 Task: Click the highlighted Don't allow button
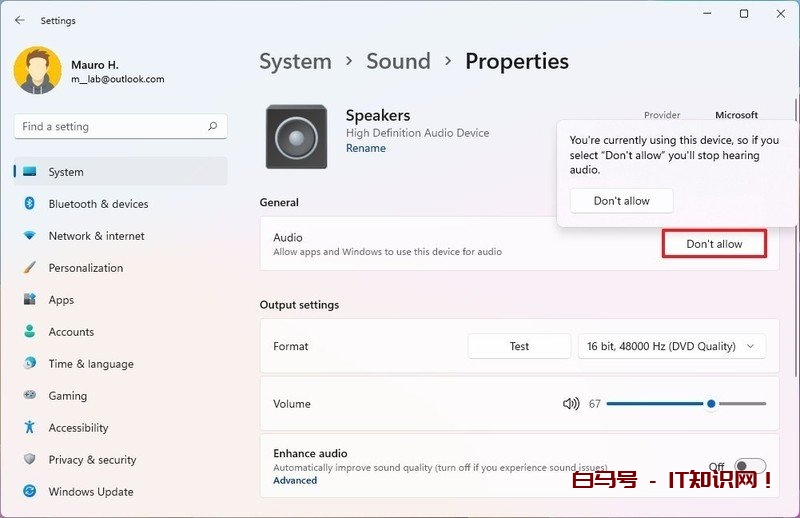click(x=714, y=244)
